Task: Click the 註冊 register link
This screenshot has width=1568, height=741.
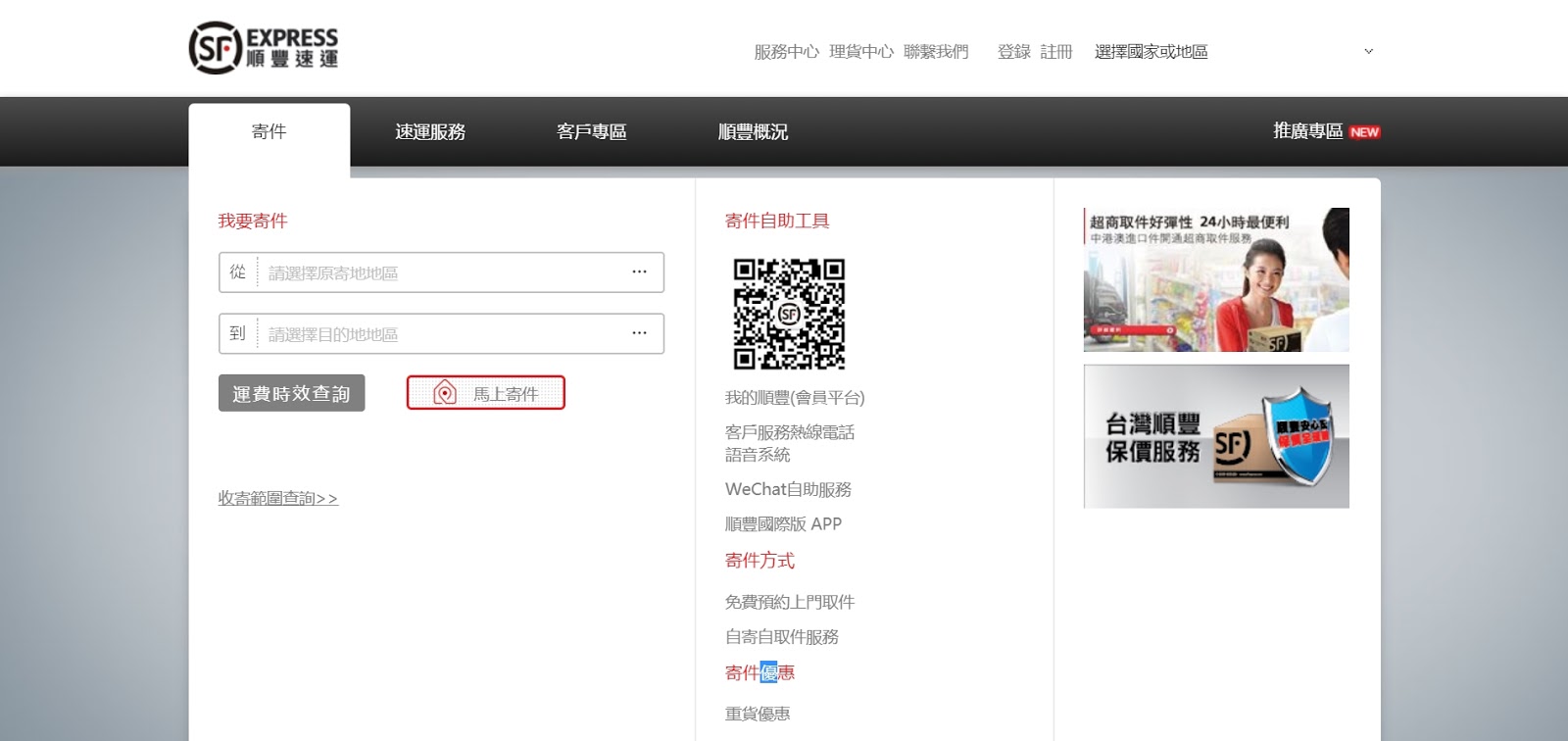Action: (1056, 52)
